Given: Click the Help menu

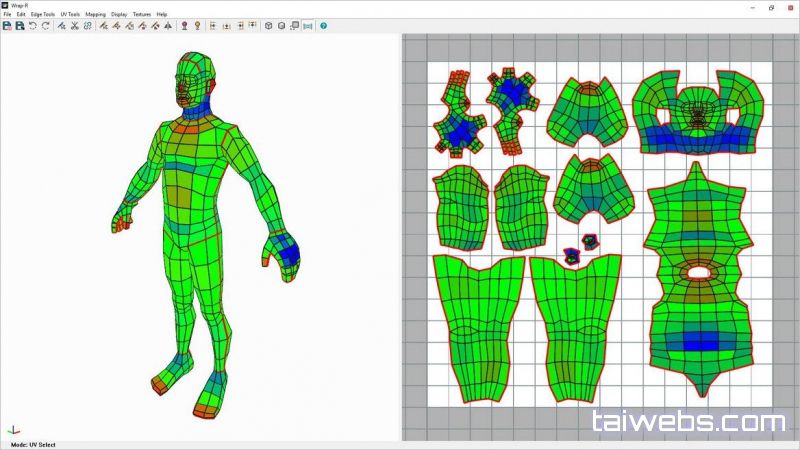Looking at the screenshot, I should coord(162,14).
